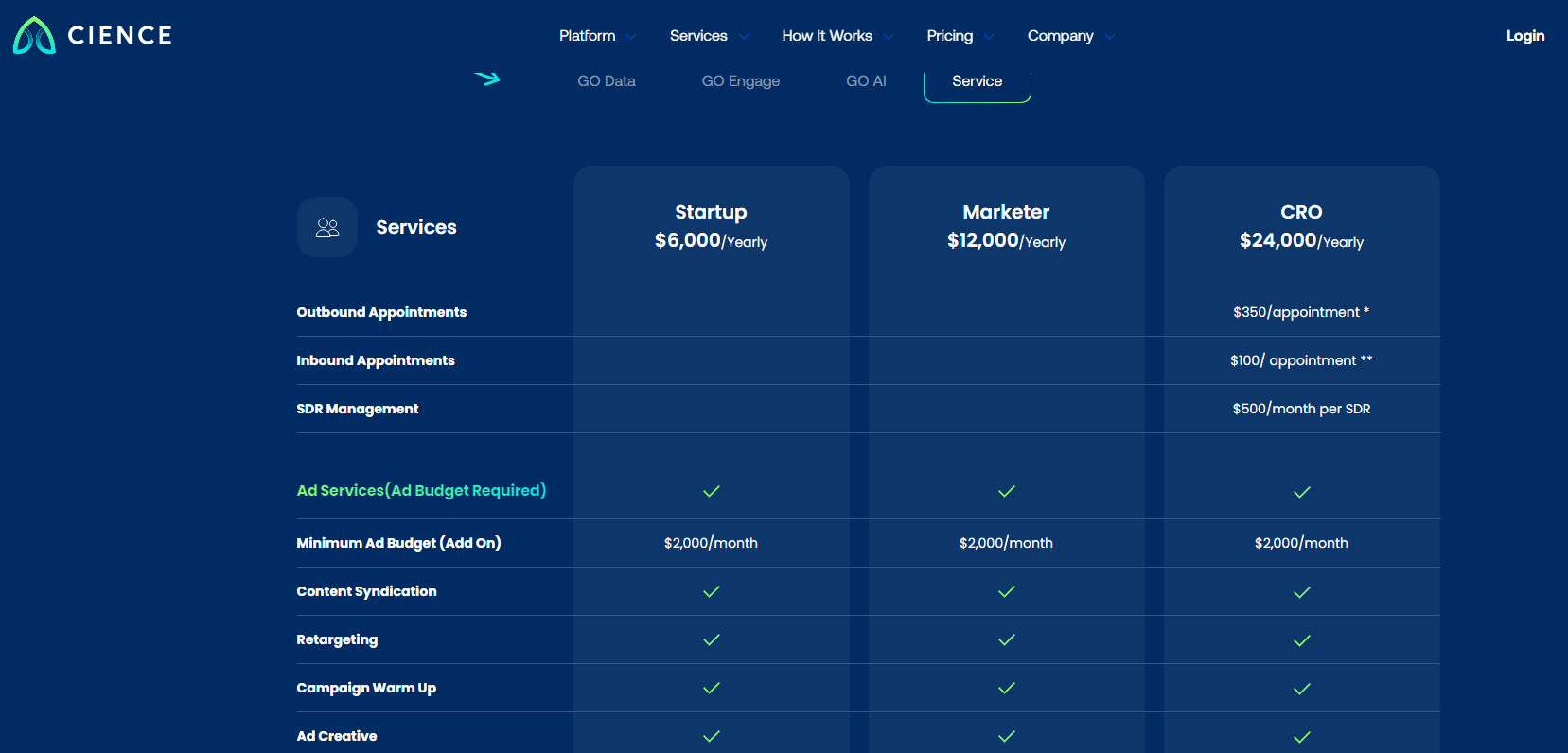The image size is (1568, 753).
Task: Expand the Company dropdown chevron
Action: click(x=1110, y=37)
